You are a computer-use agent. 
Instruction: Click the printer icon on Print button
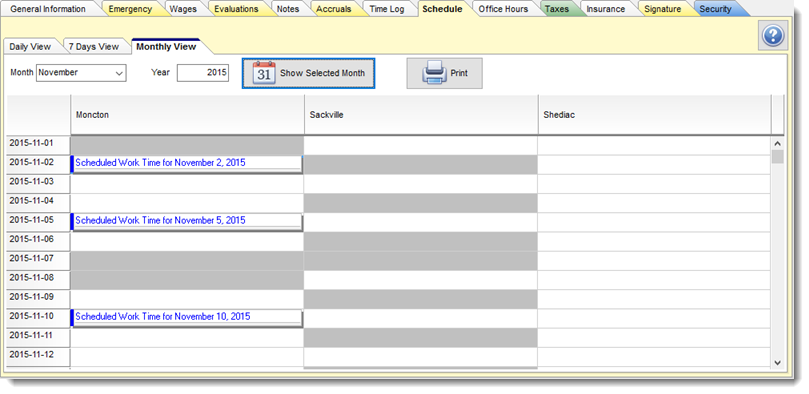[434, 73]
